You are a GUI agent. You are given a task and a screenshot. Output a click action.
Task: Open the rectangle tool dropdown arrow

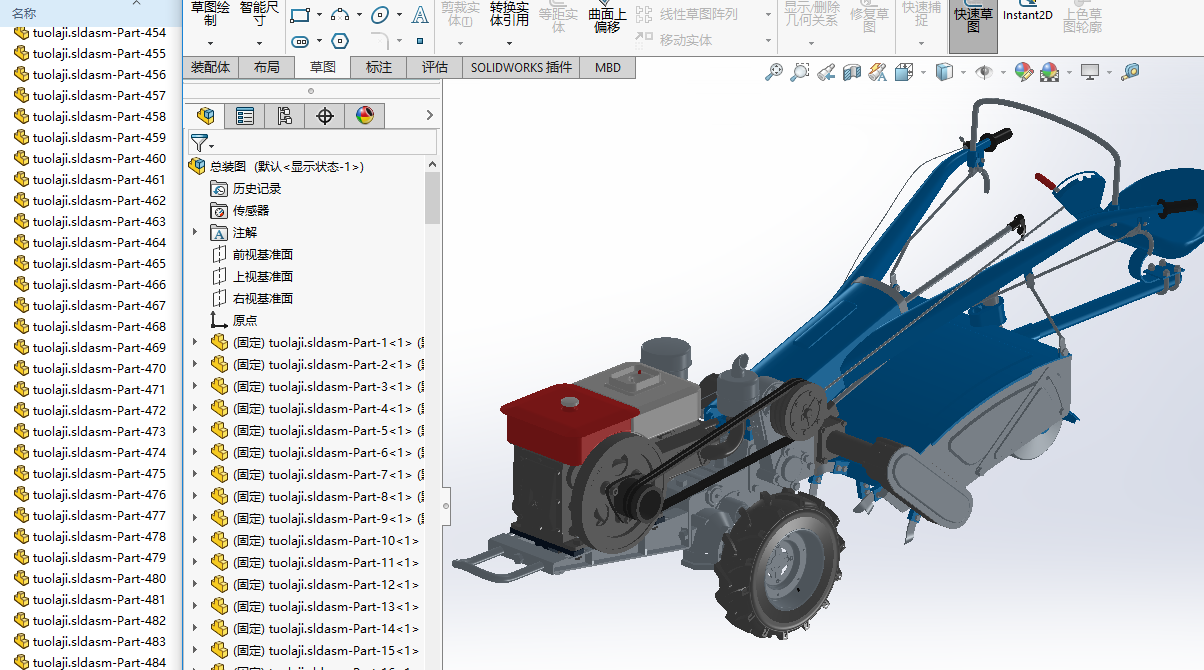coord(319,16)
